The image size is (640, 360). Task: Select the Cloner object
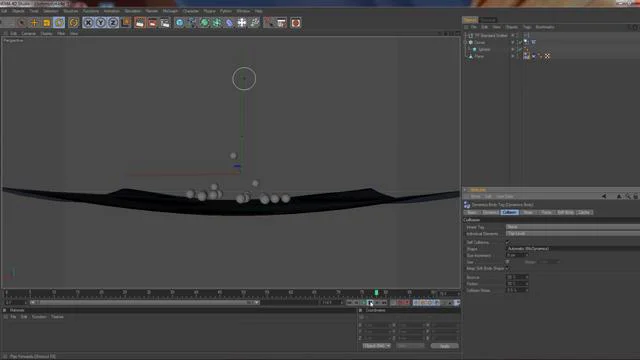click(480, 42)
